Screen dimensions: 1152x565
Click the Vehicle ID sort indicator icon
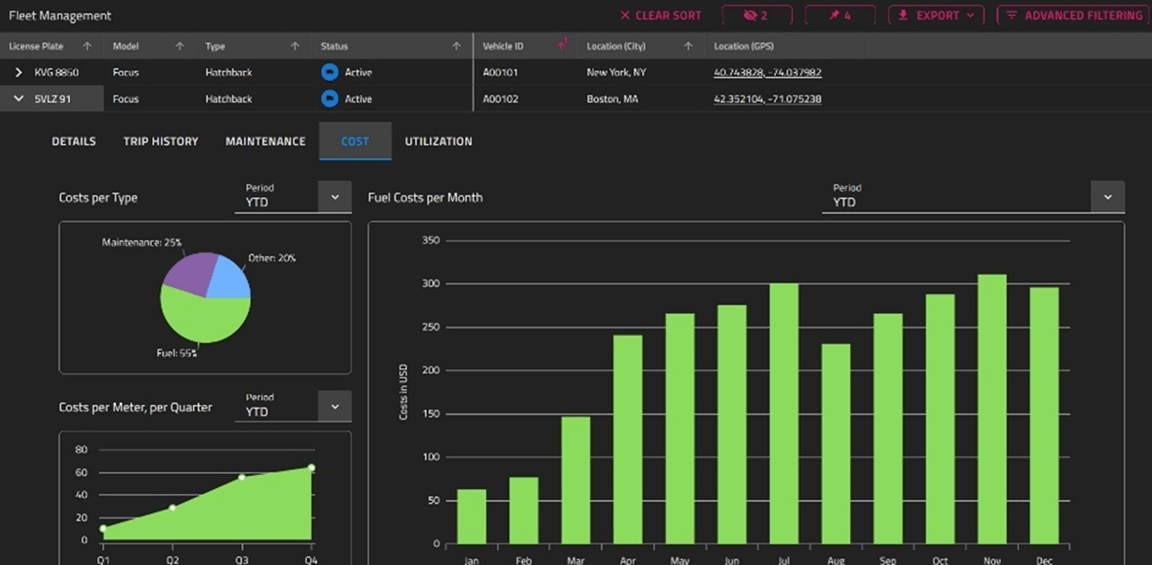(562, 45)
